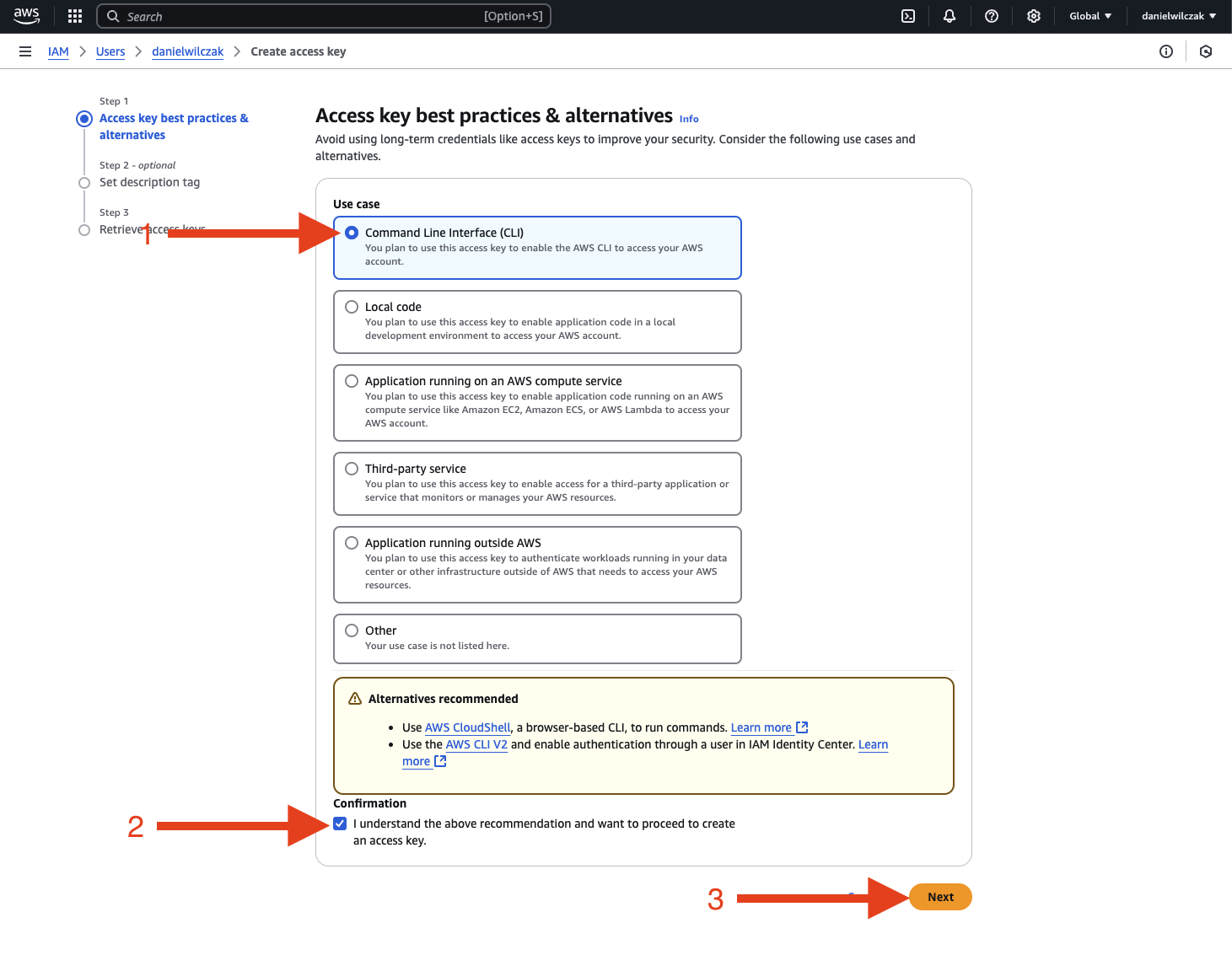Click the Set description tag step
Image resolution: width=1232 pixels, height=955 pixels.
[149, 182]
